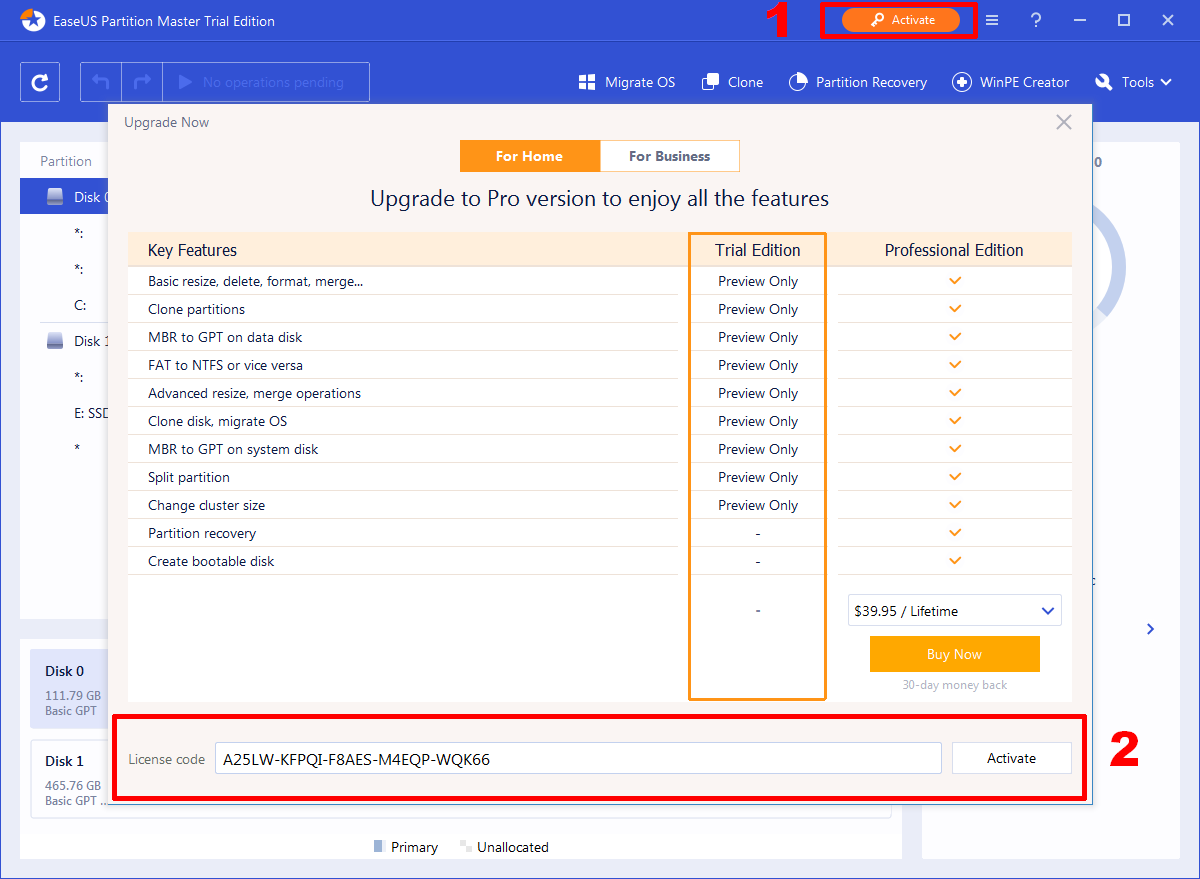Open the Help question mark icon
The image size is (1200, 879).
(x=1036, y=20)
